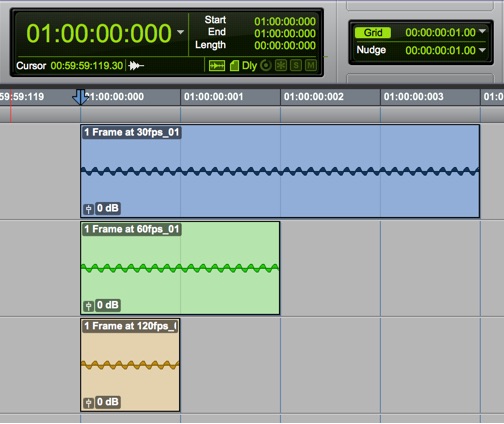
Task: Click the 0 dB clip gain value on 60fps clip
Action: point(108,305)
